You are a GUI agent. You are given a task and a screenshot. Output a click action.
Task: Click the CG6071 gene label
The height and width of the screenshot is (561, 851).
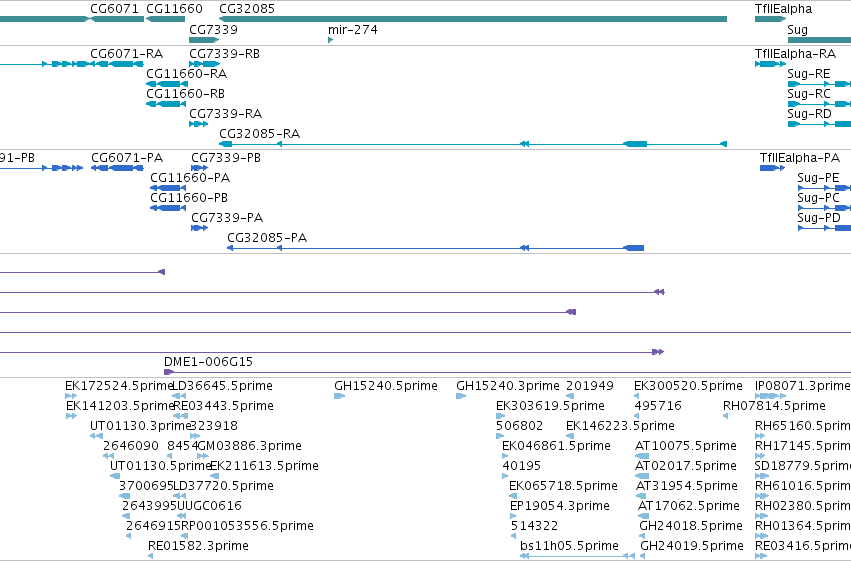[115, 9]
